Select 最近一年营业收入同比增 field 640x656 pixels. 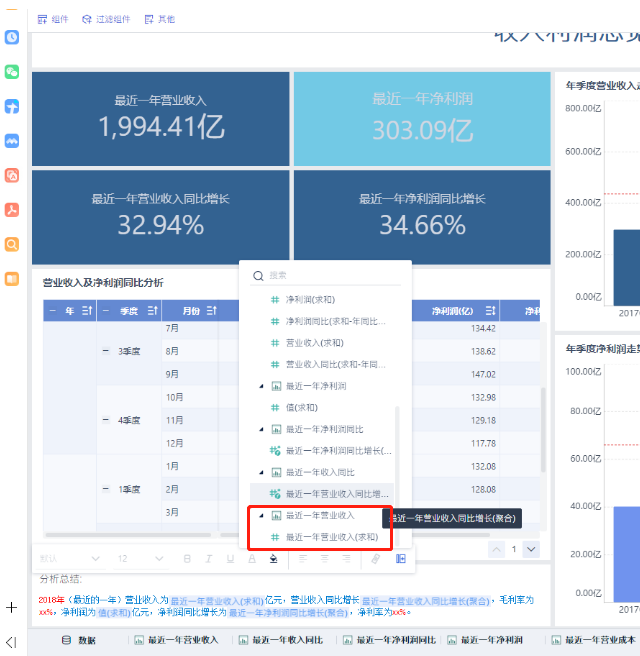pyautogui.click(x=322, y=494)
